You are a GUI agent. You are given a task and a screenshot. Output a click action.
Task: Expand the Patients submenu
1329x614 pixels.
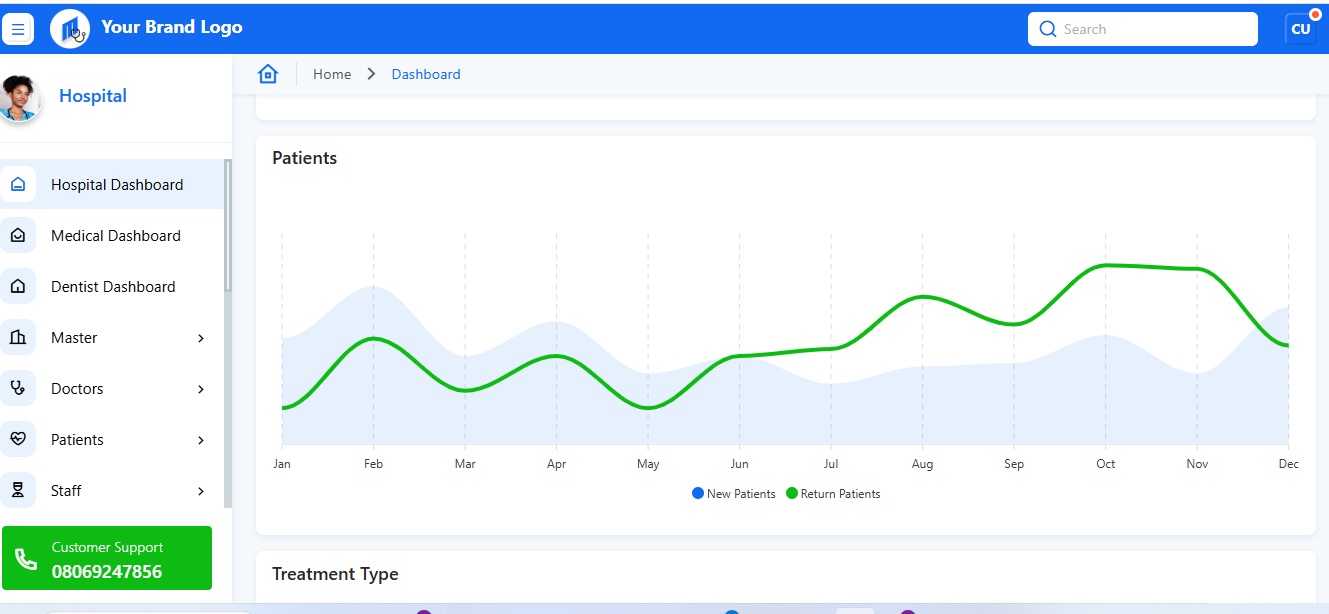click(x=200, y=440)
